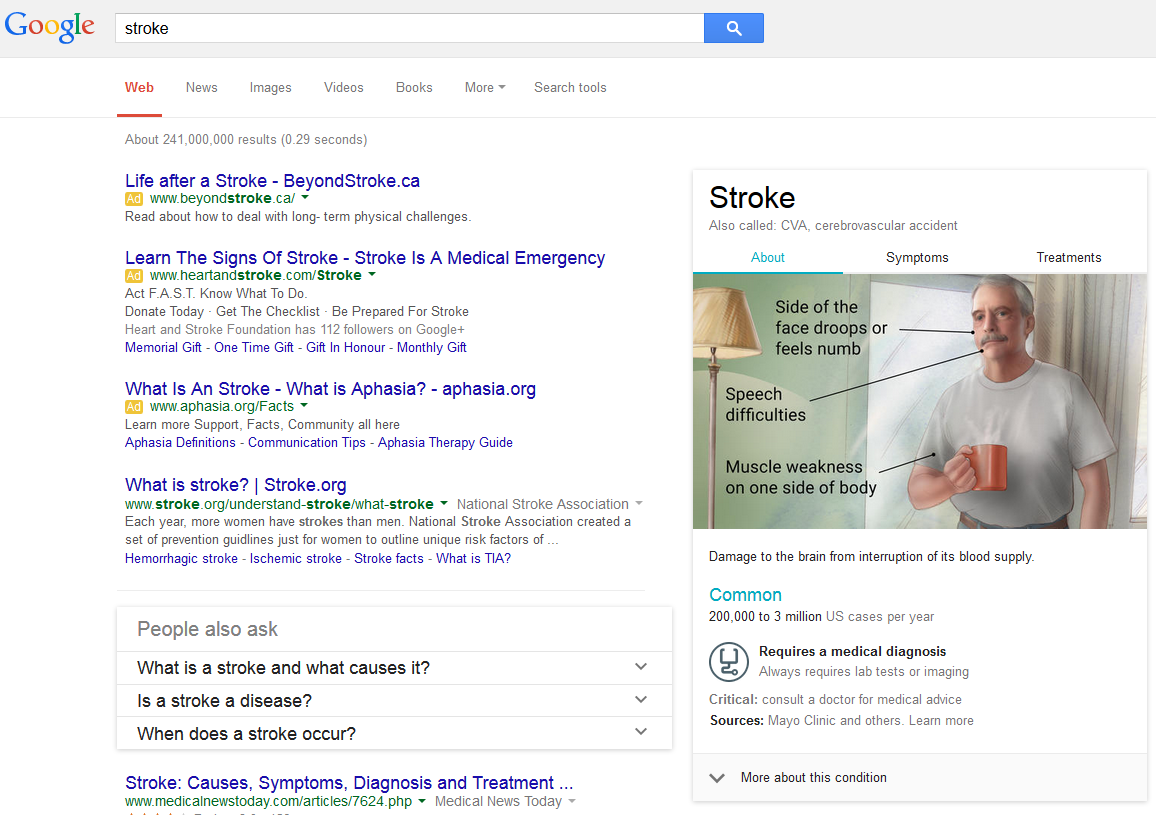Open Search tools options
The height and width of the screenshot is (815, 1156).
coord(570,88)
